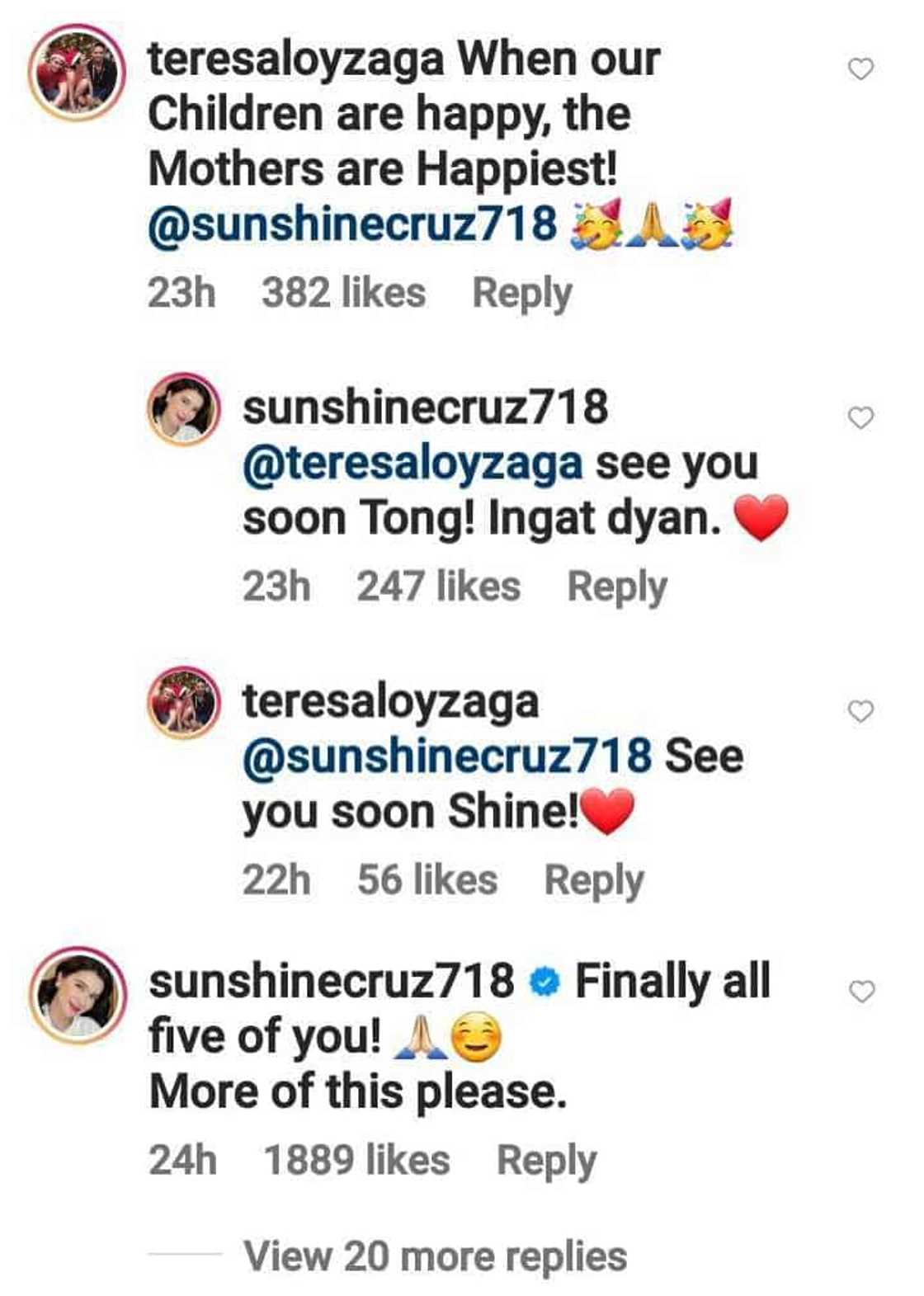Heart the 'Finally all five of you' comment
924x1296 pixels.
click(x=861, y=992)
